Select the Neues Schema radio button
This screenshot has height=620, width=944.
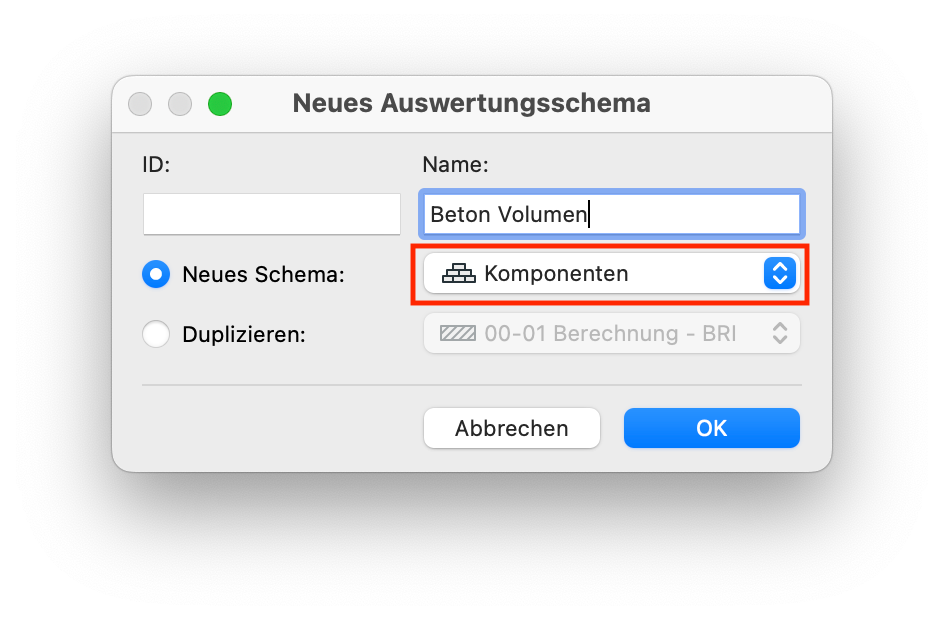156,274
